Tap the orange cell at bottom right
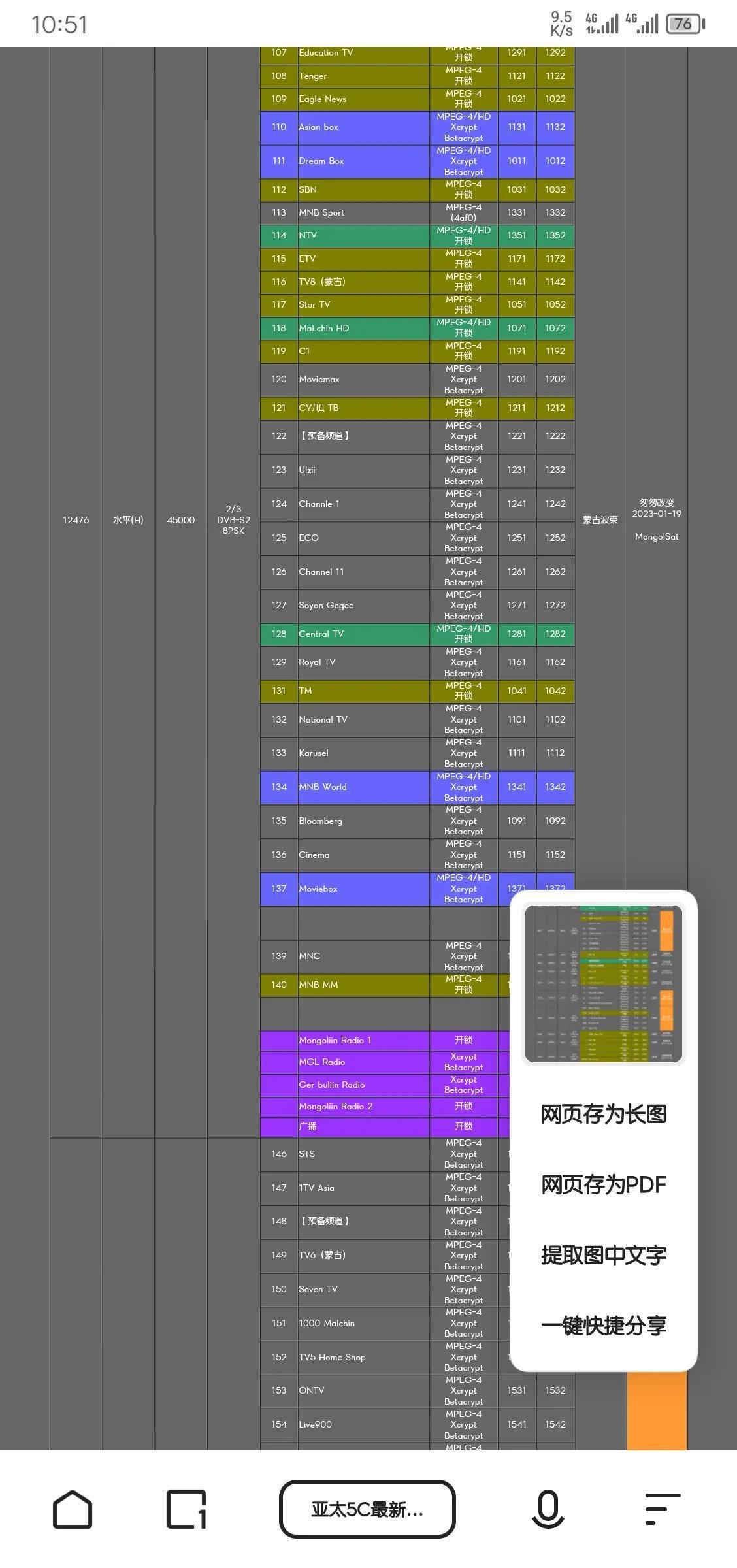Viewport: 737px width, 1568px height. [657, 1411]
